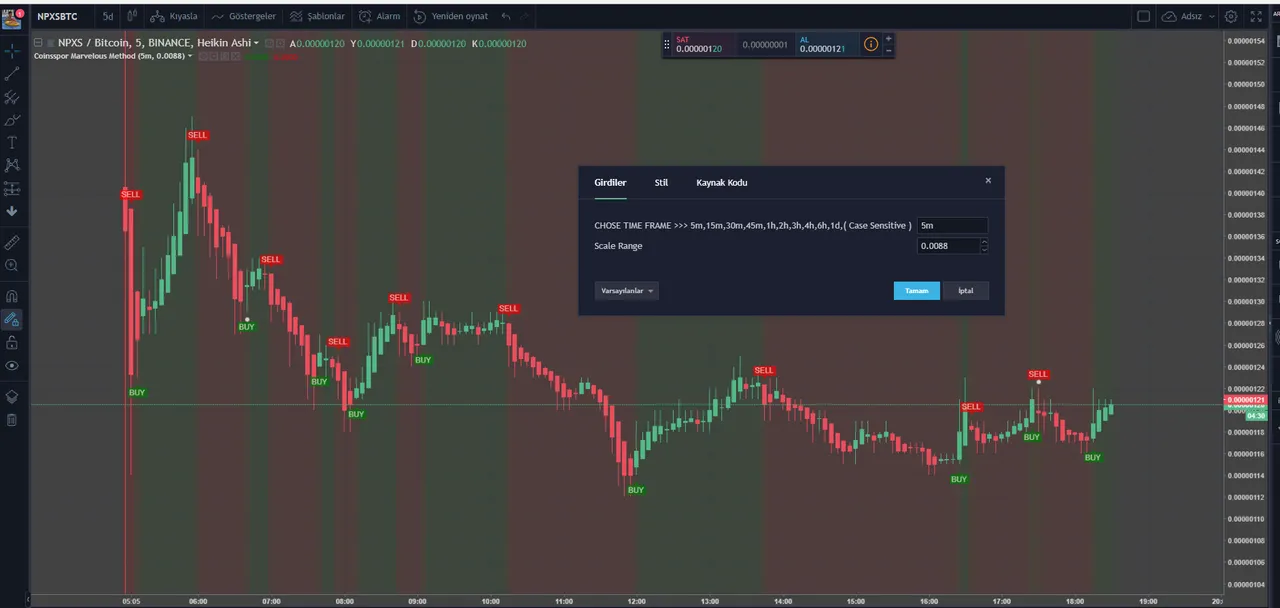
Task: Open the layout selector square icon
Action: tap(1144, 17)
